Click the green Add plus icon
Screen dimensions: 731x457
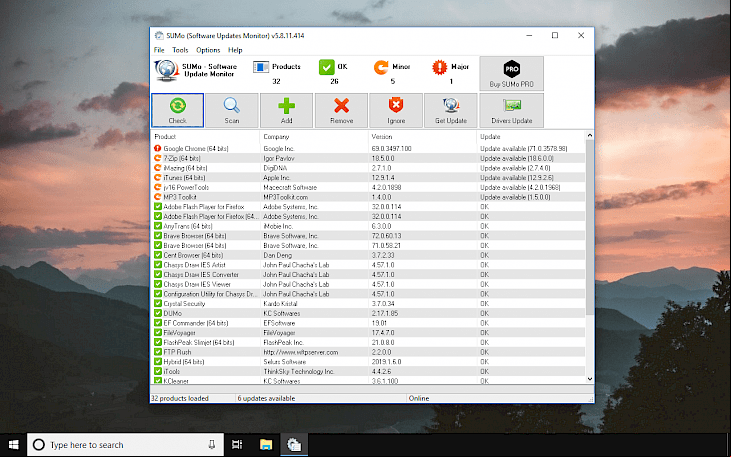[286, 106]
